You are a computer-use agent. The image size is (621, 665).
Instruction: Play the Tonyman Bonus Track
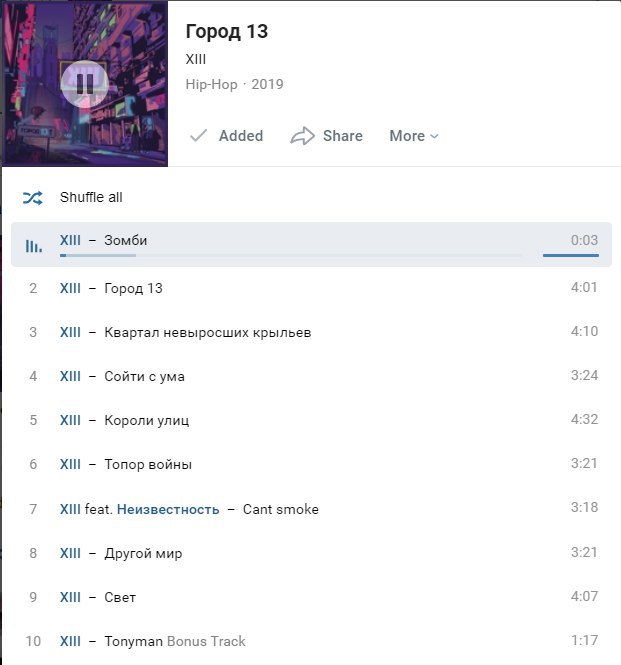pyautogui.click(x=311, y=641)
